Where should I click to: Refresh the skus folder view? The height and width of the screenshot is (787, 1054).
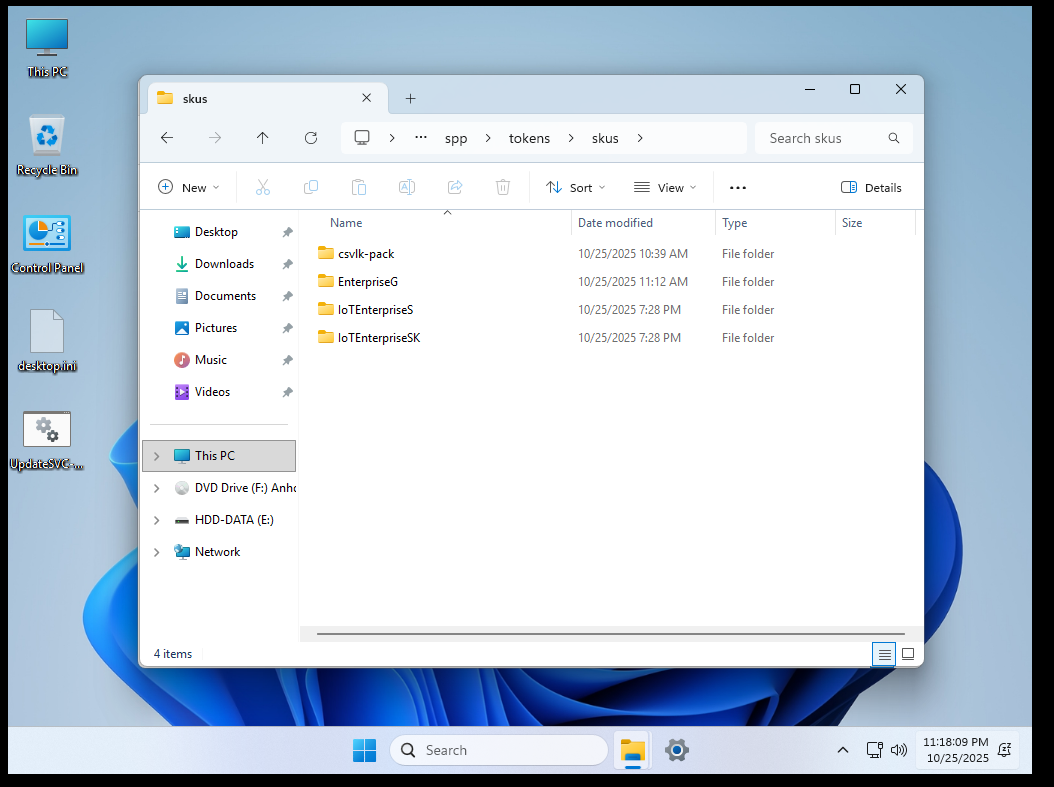311,138
